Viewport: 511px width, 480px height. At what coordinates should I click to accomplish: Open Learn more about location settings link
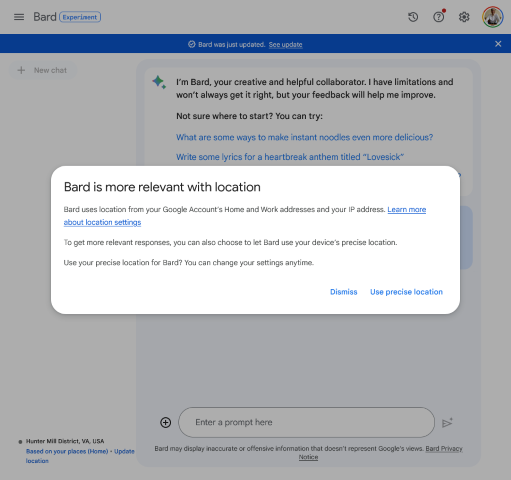(x=406, y=210)
